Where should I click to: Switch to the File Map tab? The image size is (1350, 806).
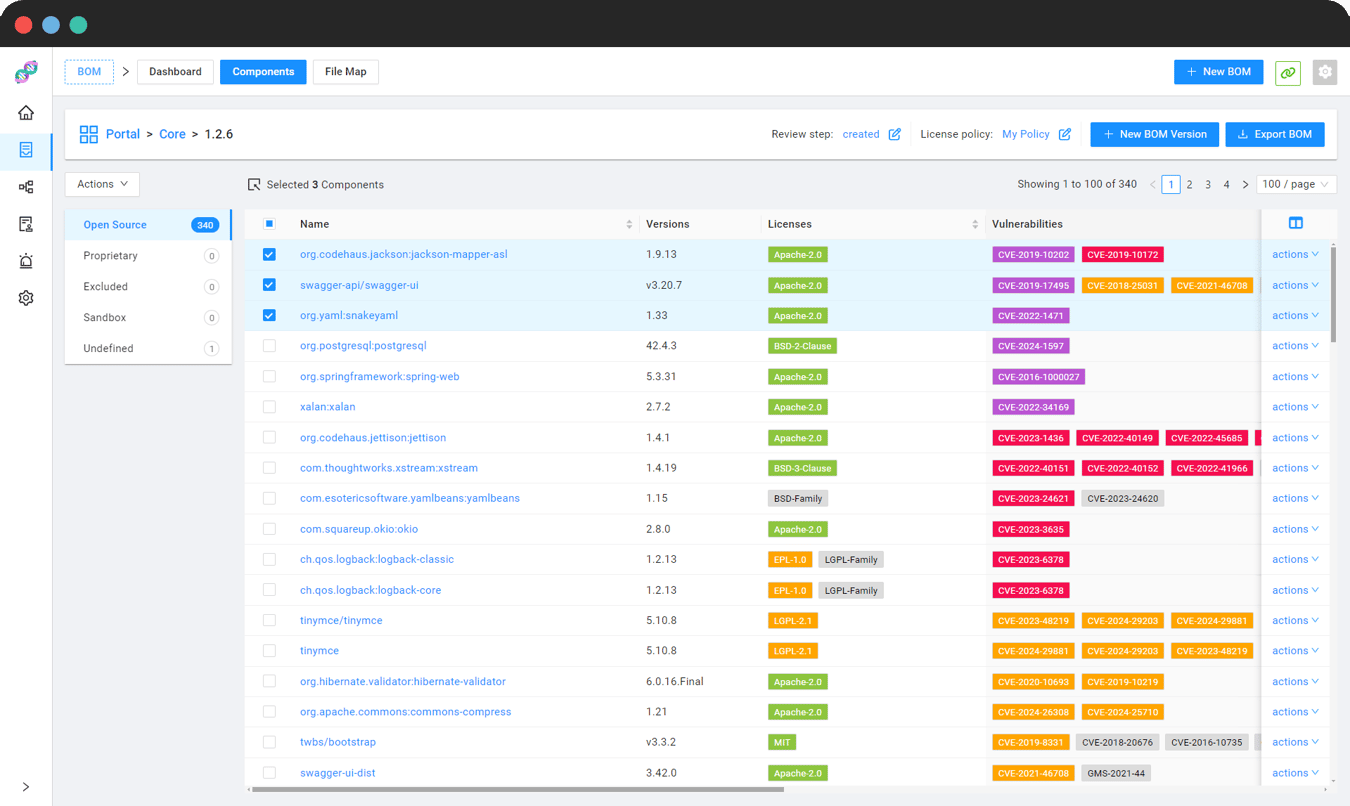tap(345, 71)
